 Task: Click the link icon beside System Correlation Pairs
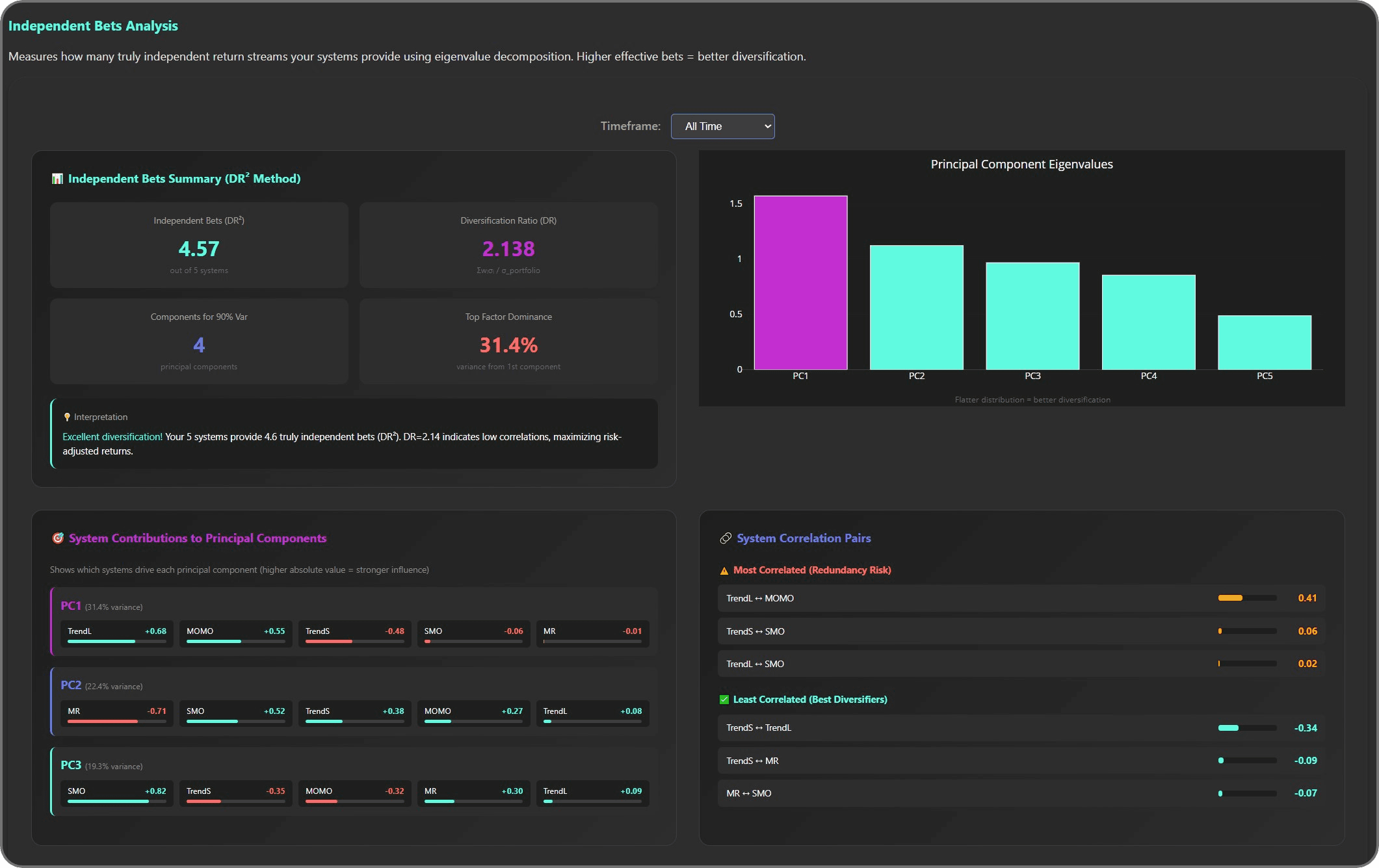(726, 538)
